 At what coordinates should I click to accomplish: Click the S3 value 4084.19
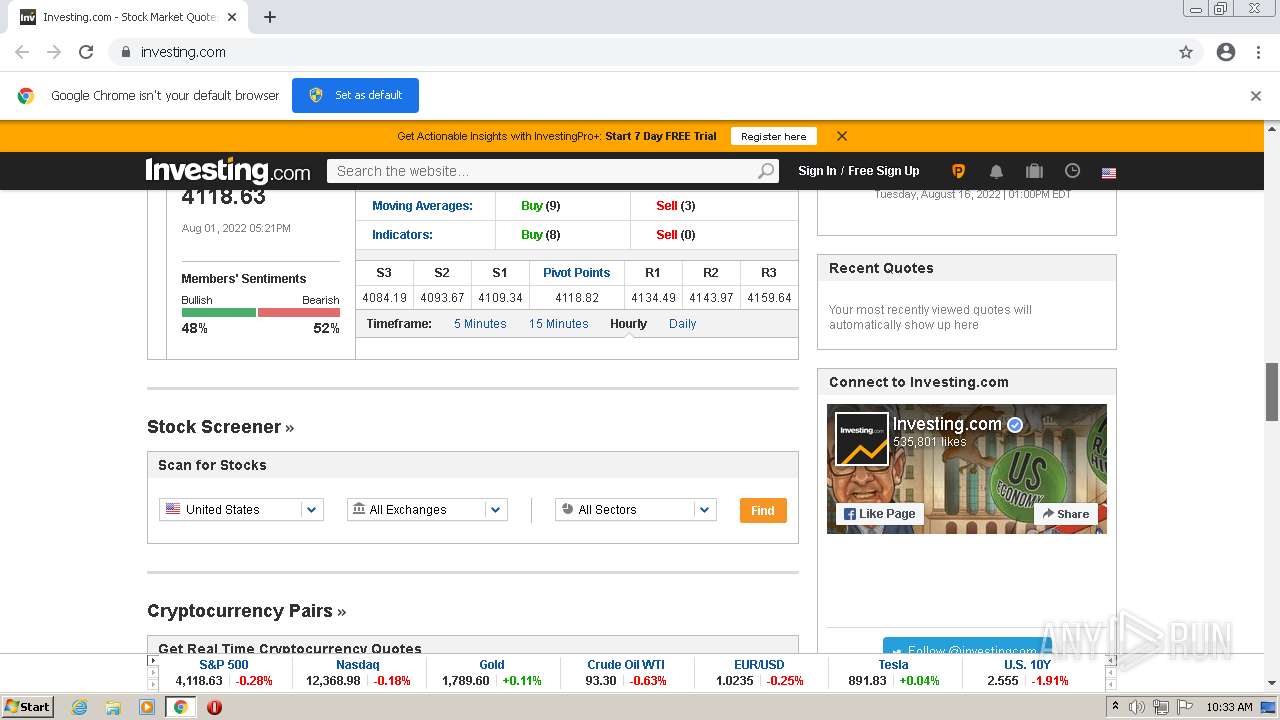tap(384, 298)
